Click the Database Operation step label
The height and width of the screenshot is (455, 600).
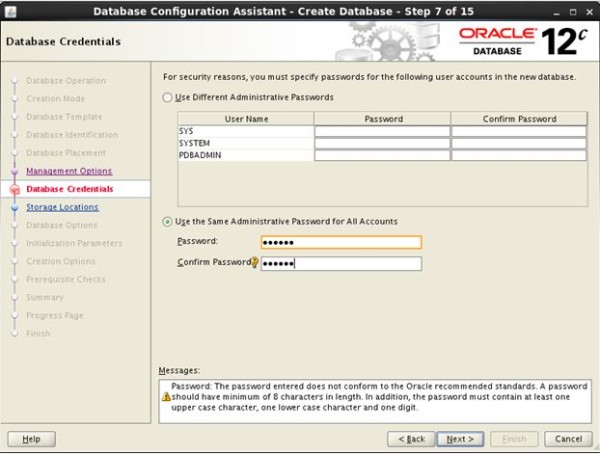click(x=66, y=81)
